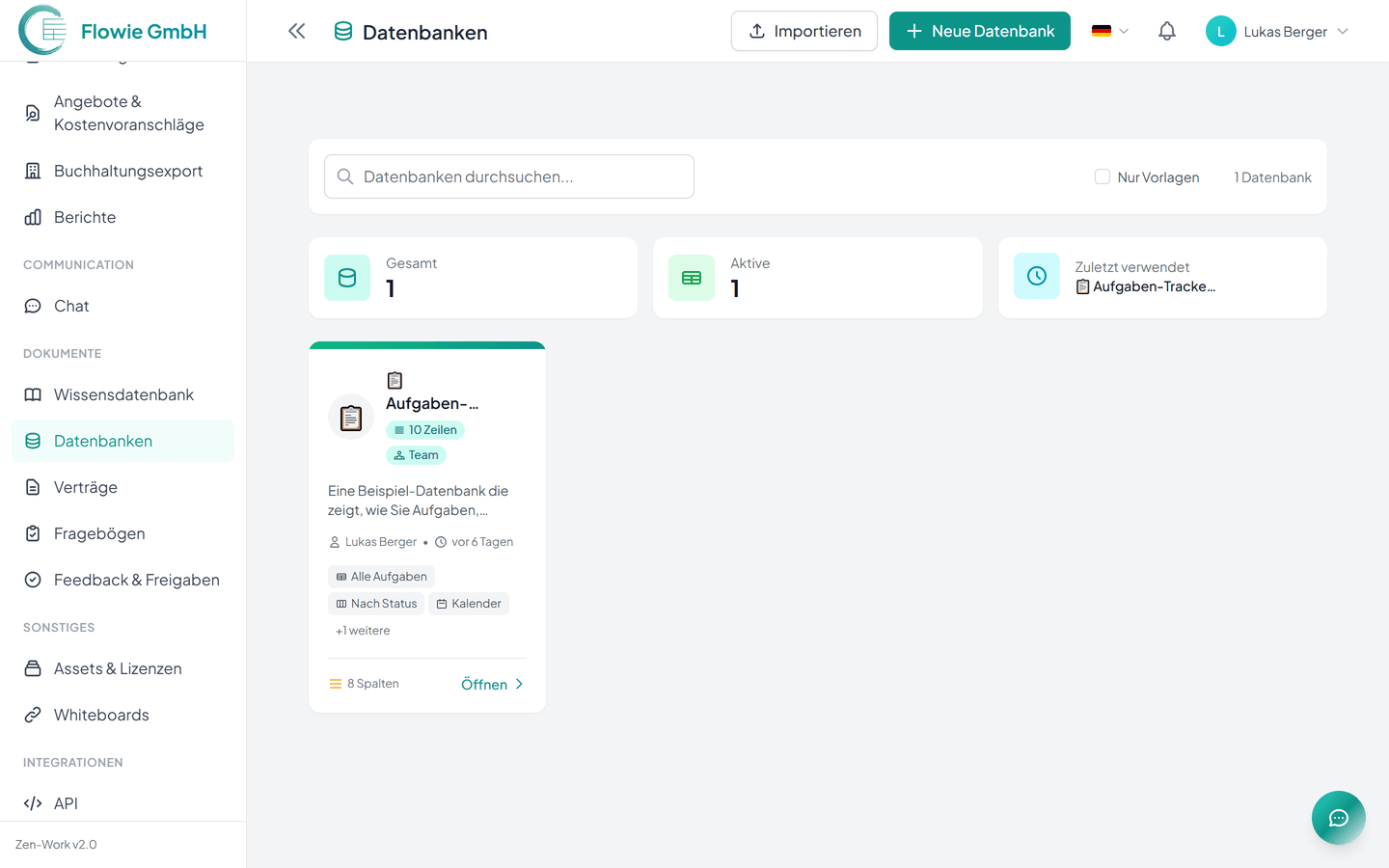Image resolution: width=1389 pixels, height=868 pixels.
Task: Select the Kalender view chip
Action: [469, 604]
